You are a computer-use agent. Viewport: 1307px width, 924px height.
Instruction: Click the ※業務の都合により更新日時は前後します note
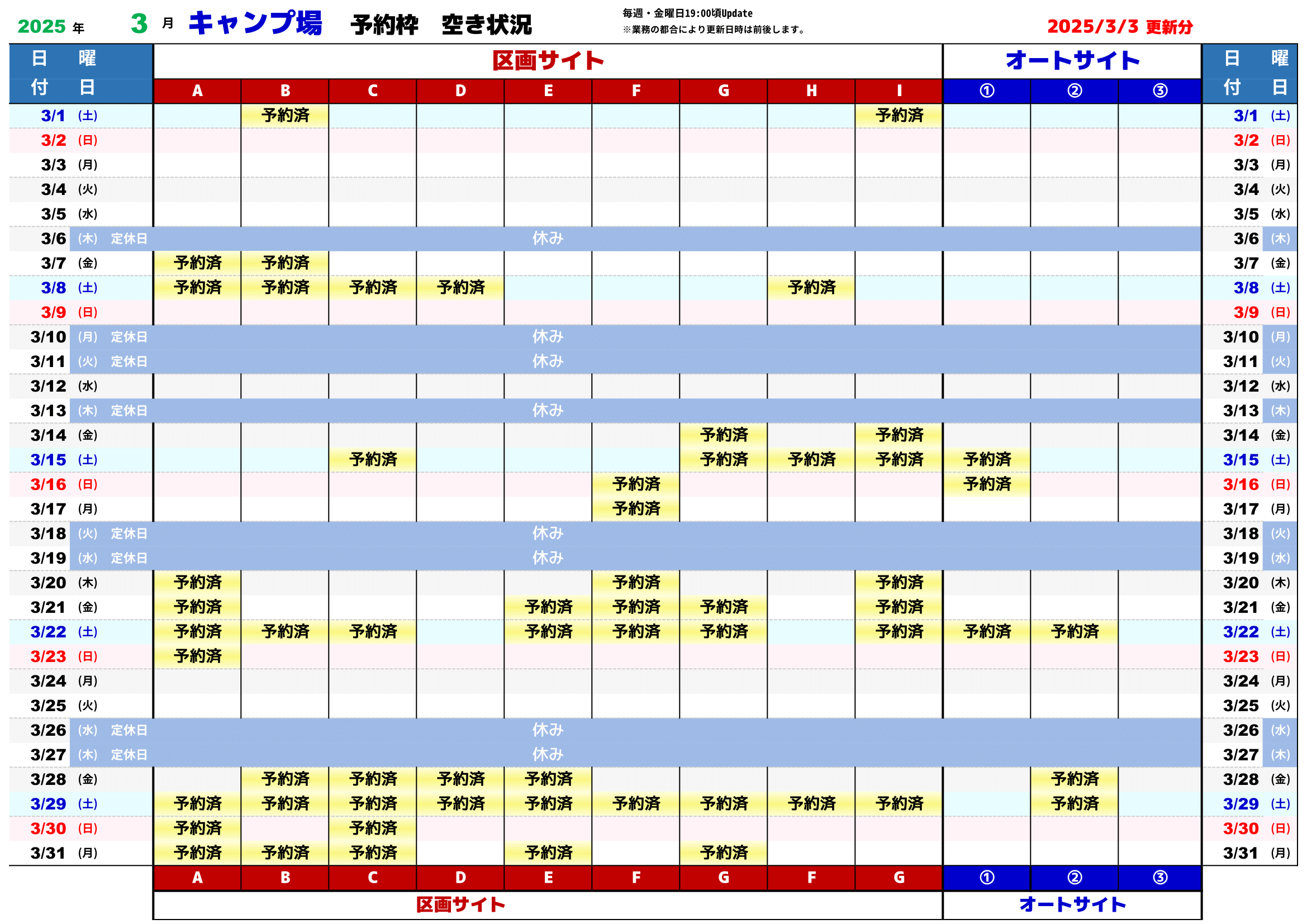tap(714, 29)
